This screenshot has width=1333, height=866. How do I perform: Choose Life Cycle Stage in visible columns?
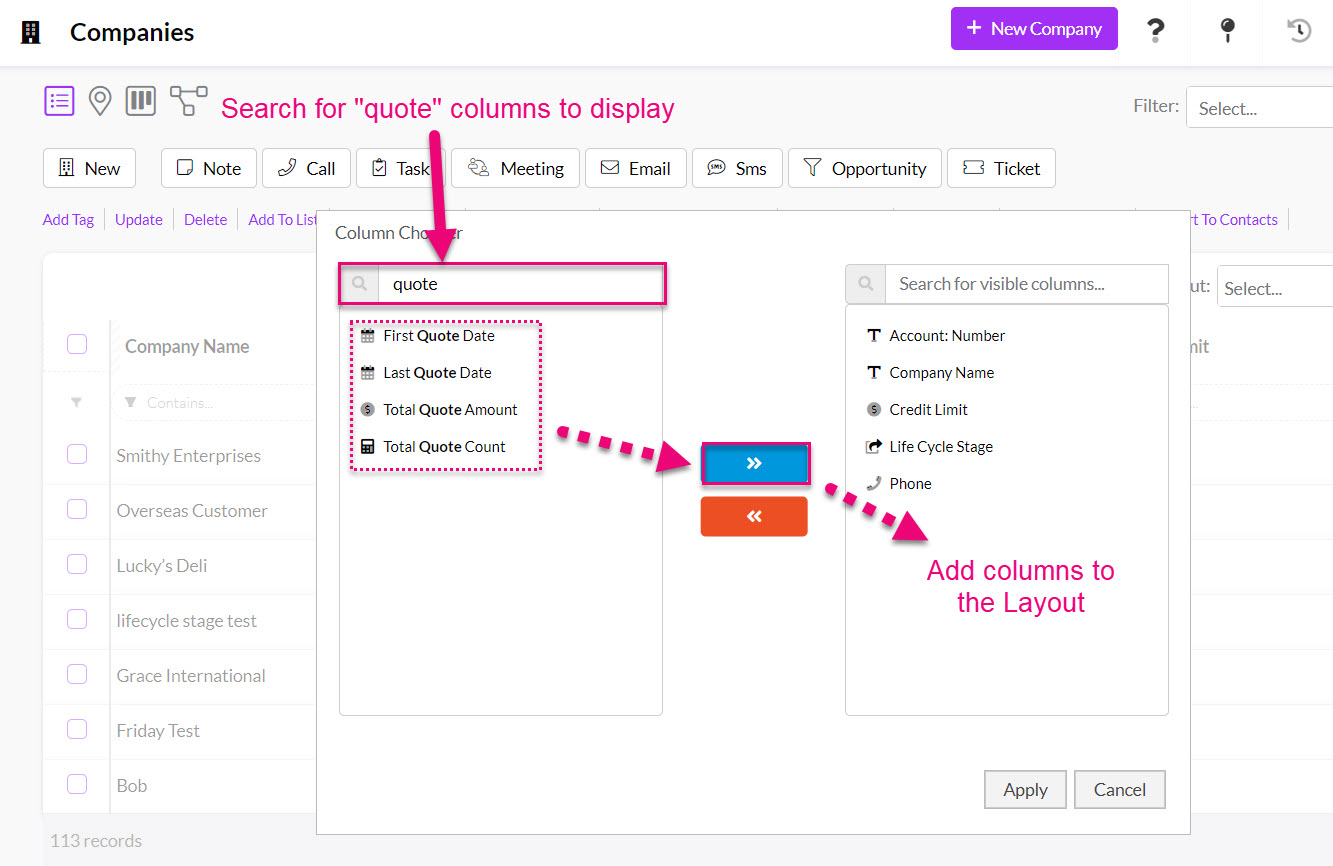click(940, 447)
